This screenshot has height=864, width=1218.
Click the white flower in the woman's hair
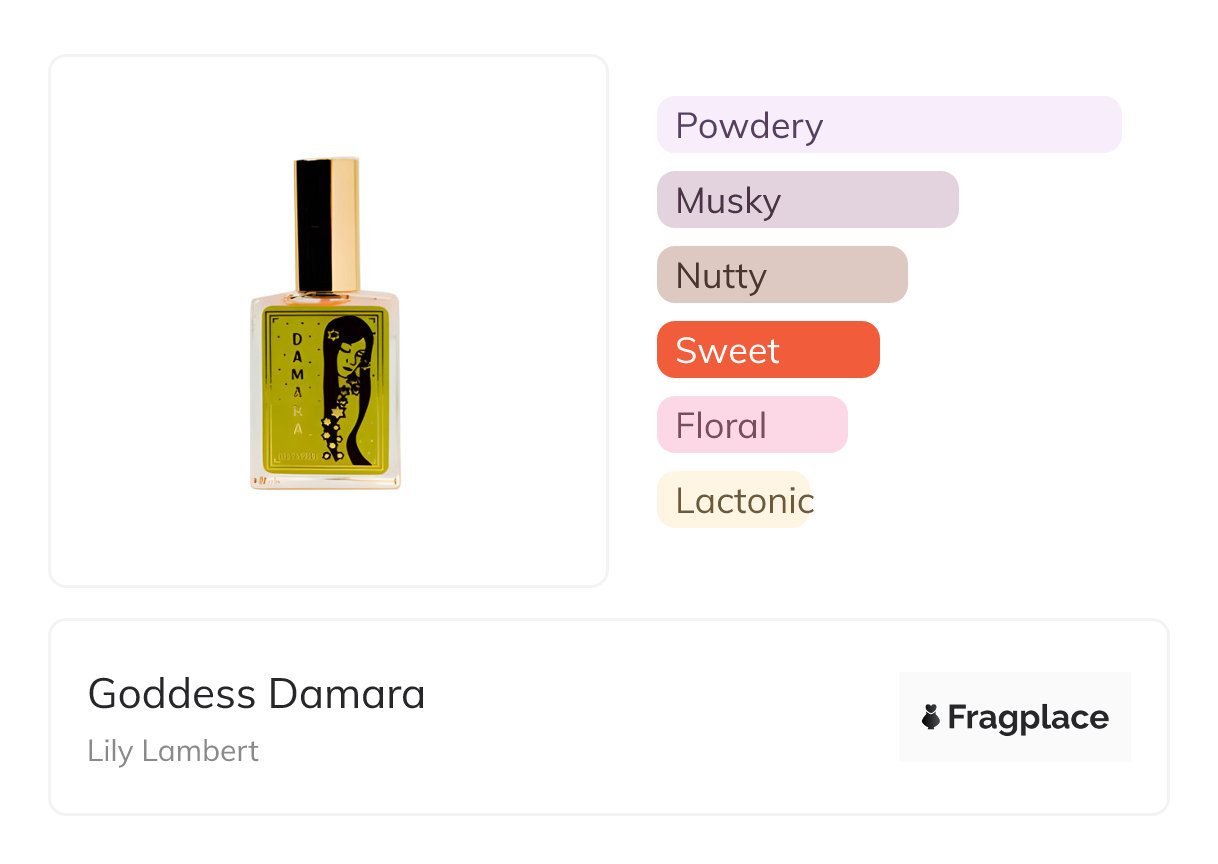pyautogui.click(x=333, y=334)
